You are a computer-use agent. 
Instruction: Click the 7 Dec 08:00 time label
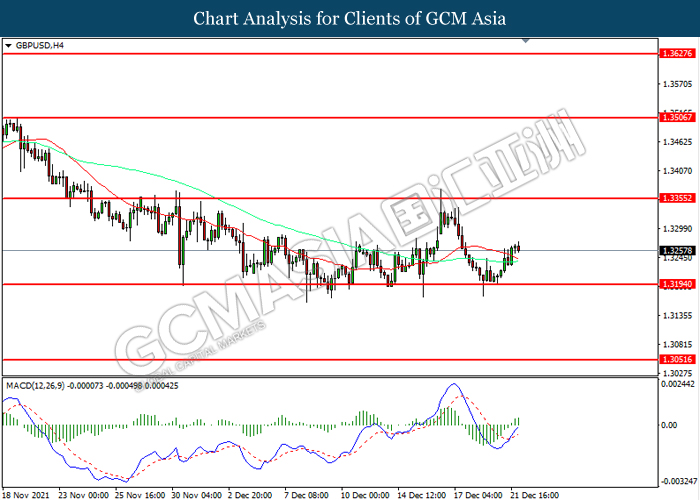tap(306, 495)
